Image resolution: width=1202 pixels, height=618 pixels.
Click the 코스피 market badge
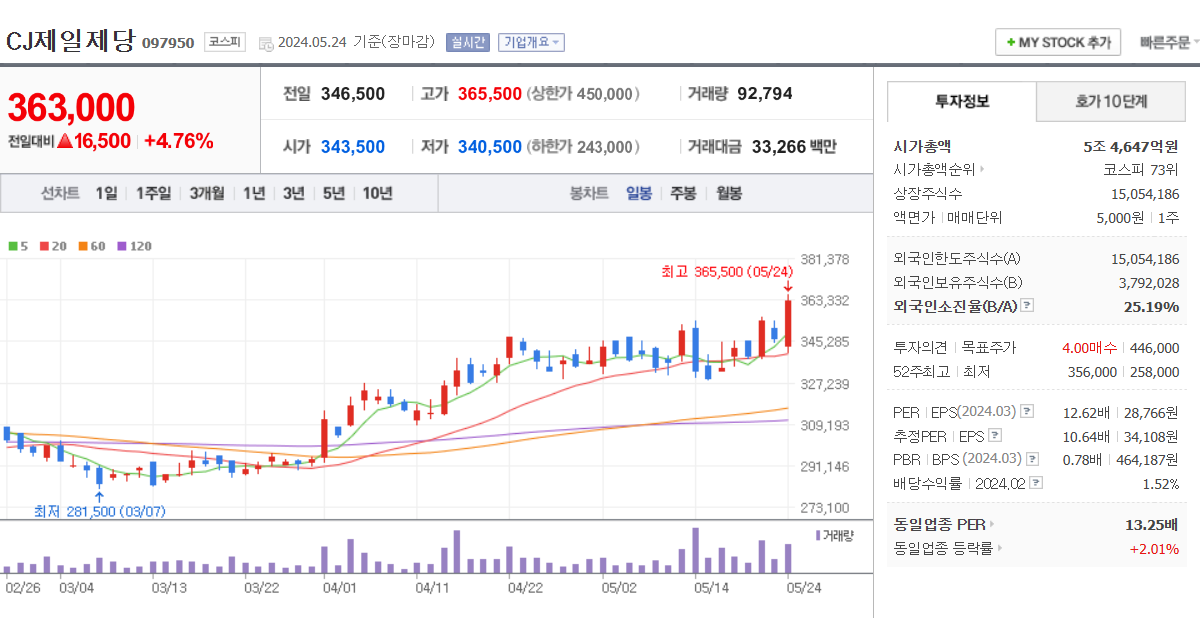point(226,42)
